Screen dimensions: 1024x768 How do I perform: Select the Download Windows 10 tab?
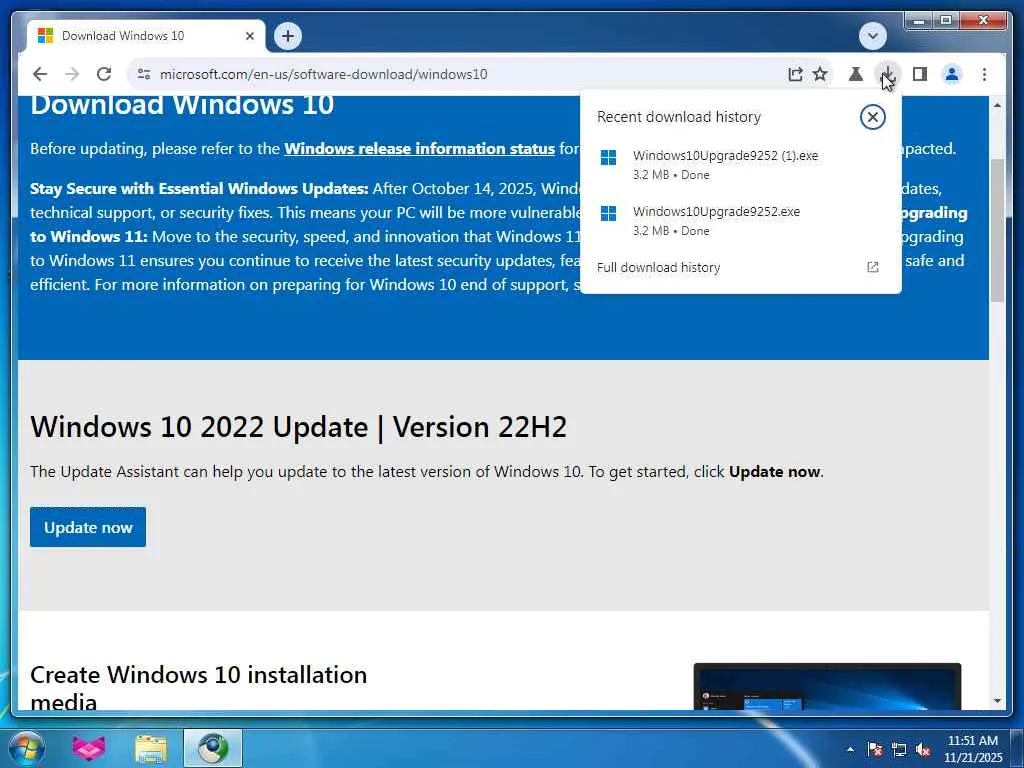pos(146,36)
